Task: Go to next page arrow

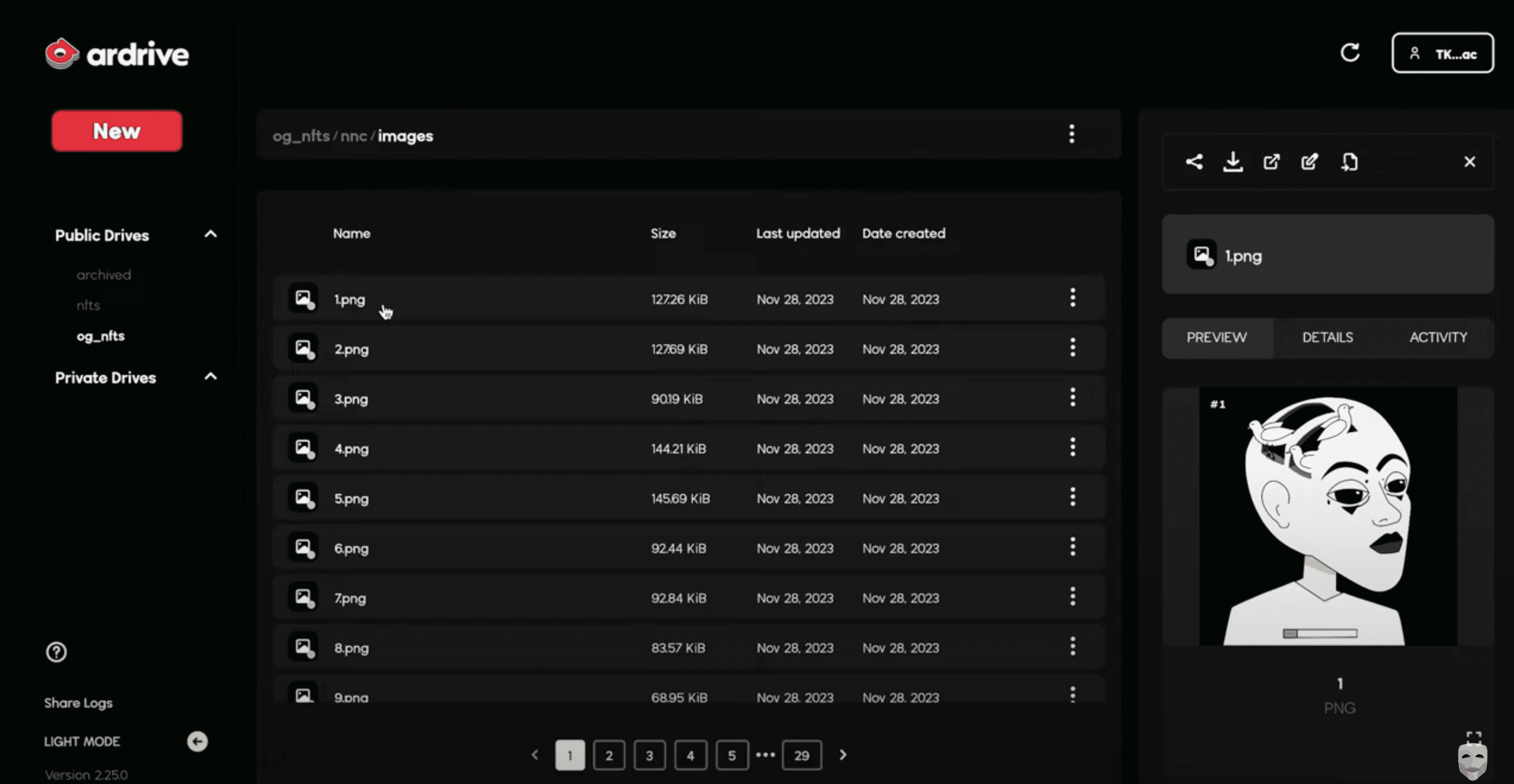Action: tap(843, 755)
